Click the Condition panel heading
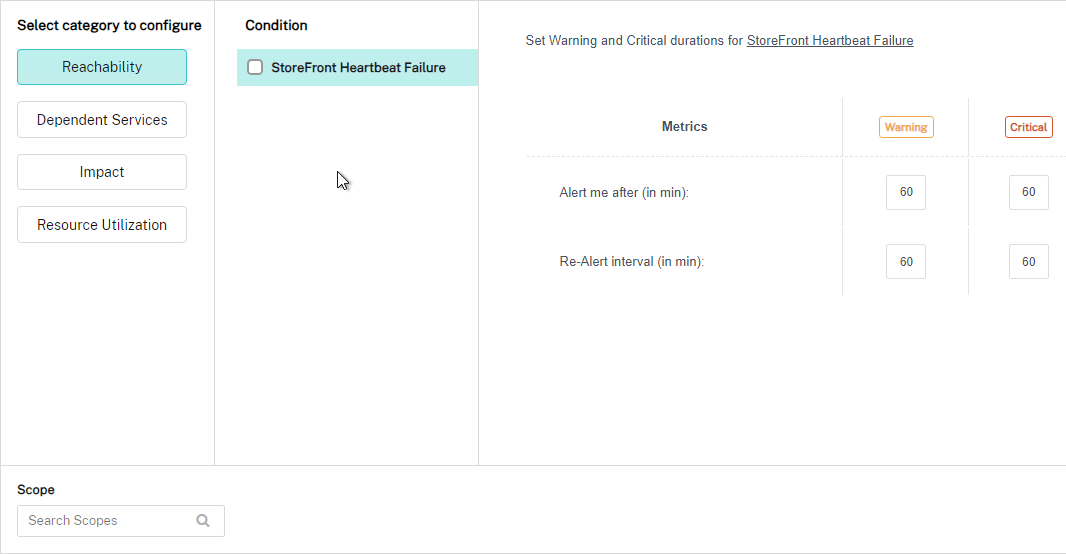Image resolution: width=1066 pixels, height=554 pixels. (276, 25)
